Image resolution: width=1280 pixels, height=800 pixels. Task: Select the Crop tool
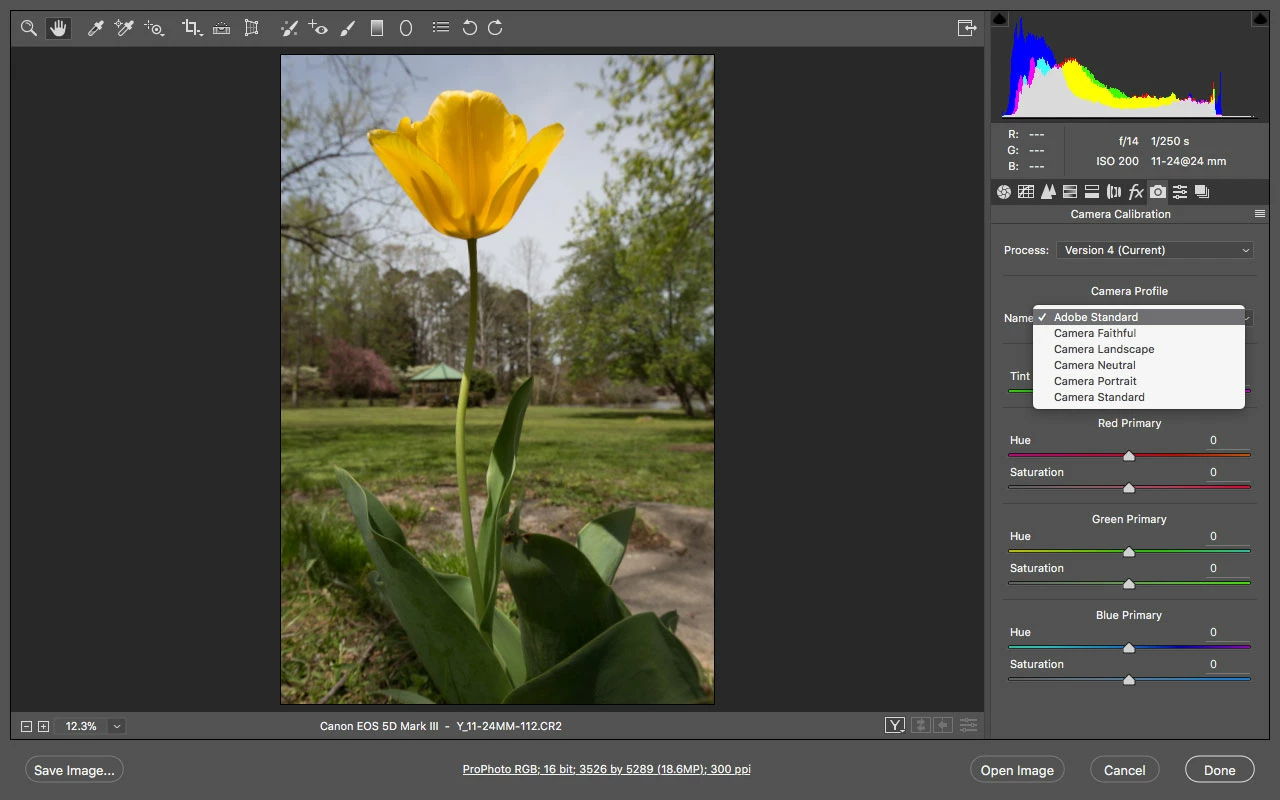[x=192, y=28]
